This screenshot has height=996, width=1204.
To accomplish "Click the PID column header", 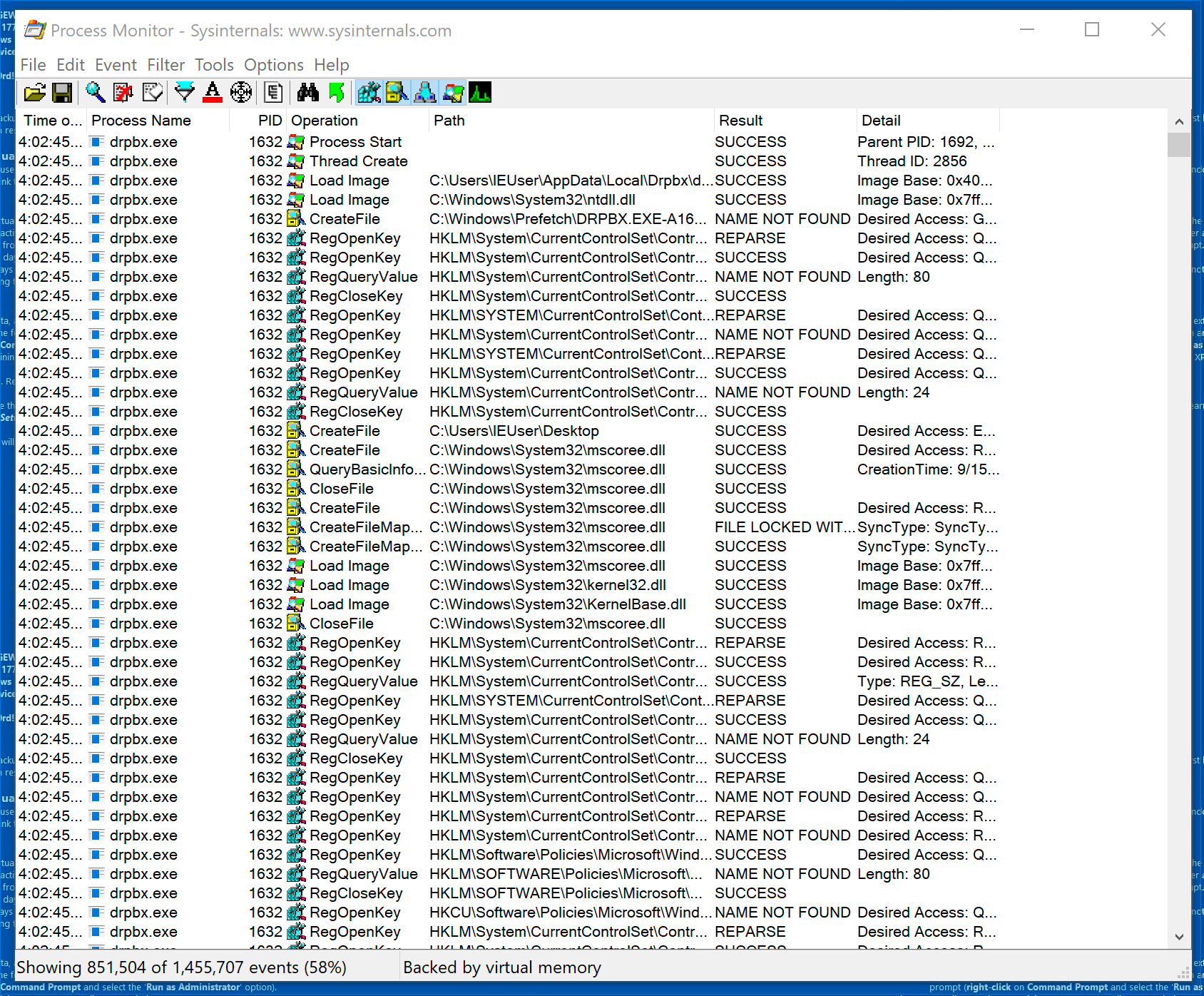I will [x=257, y=121].
